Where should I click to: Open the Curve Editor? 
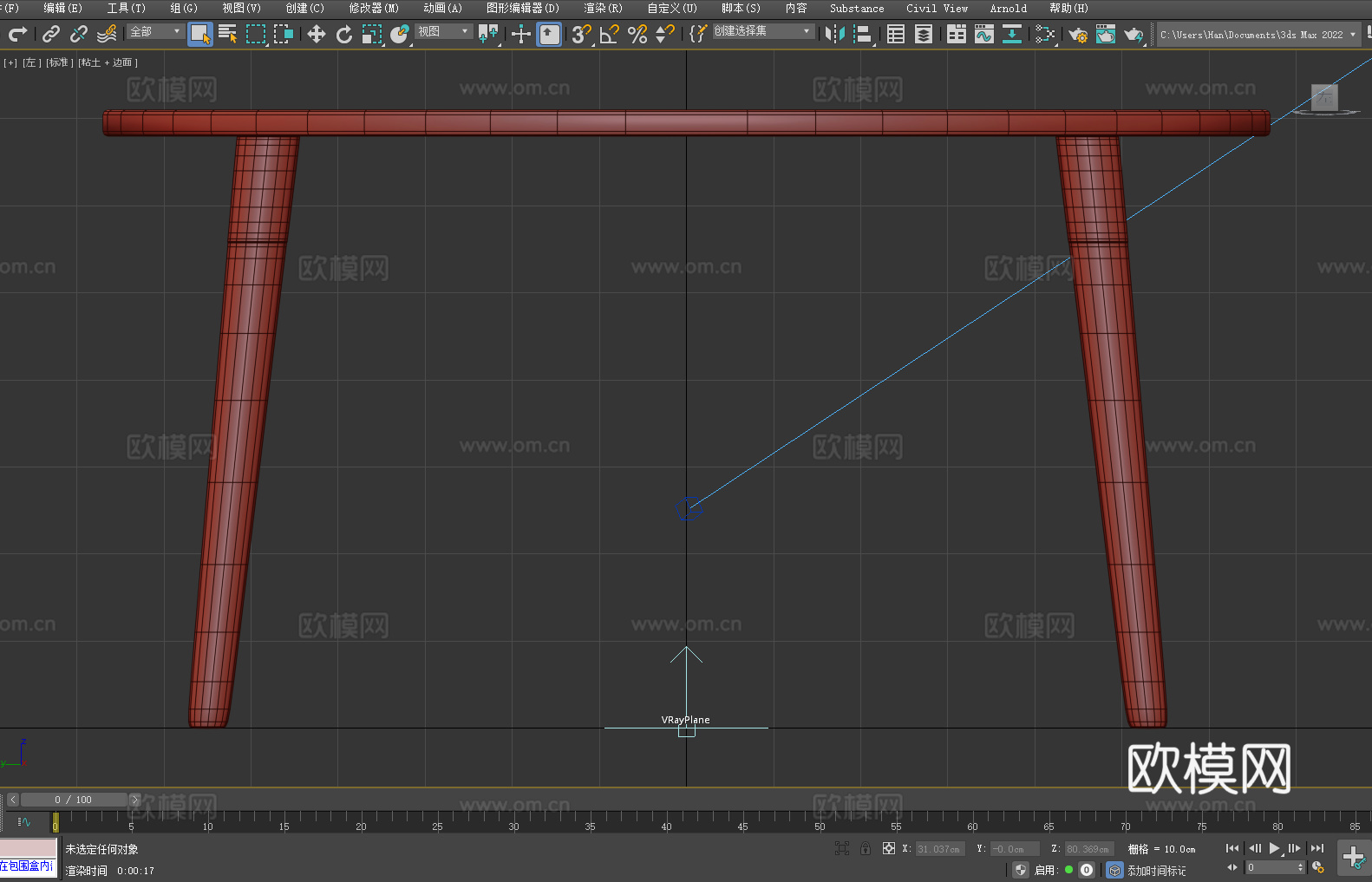984,34
